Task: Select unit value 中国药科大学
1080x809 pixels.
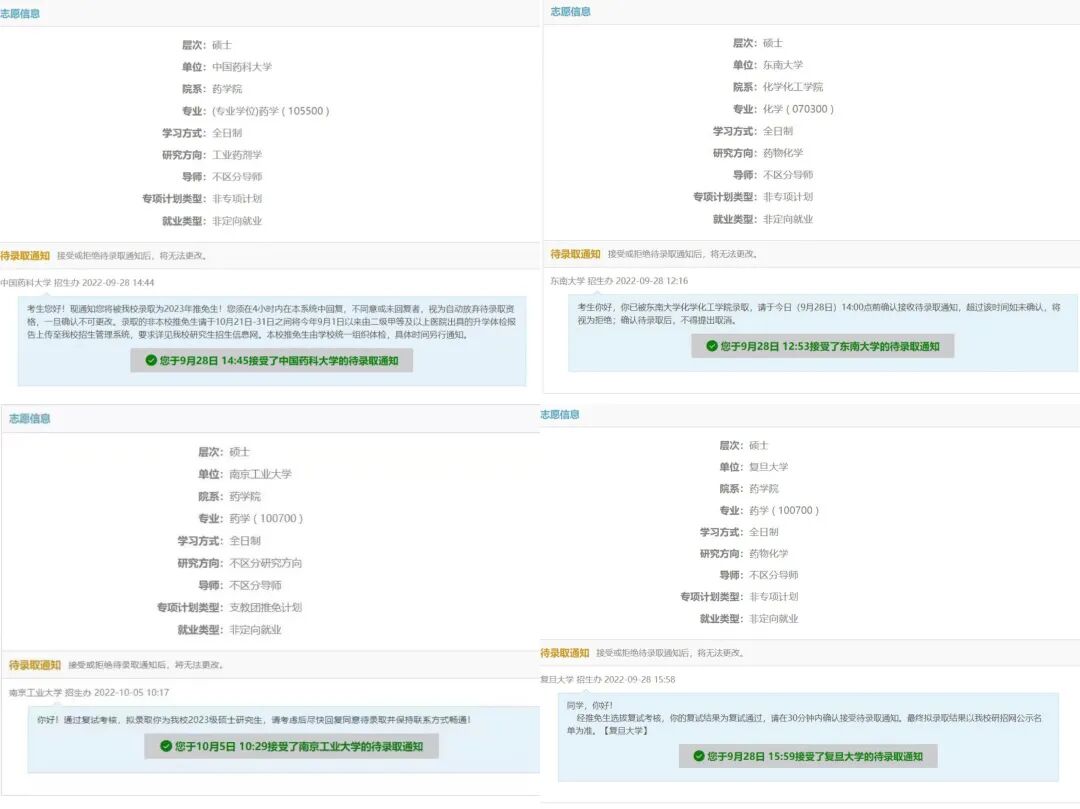Action: (x=242, y=67)
